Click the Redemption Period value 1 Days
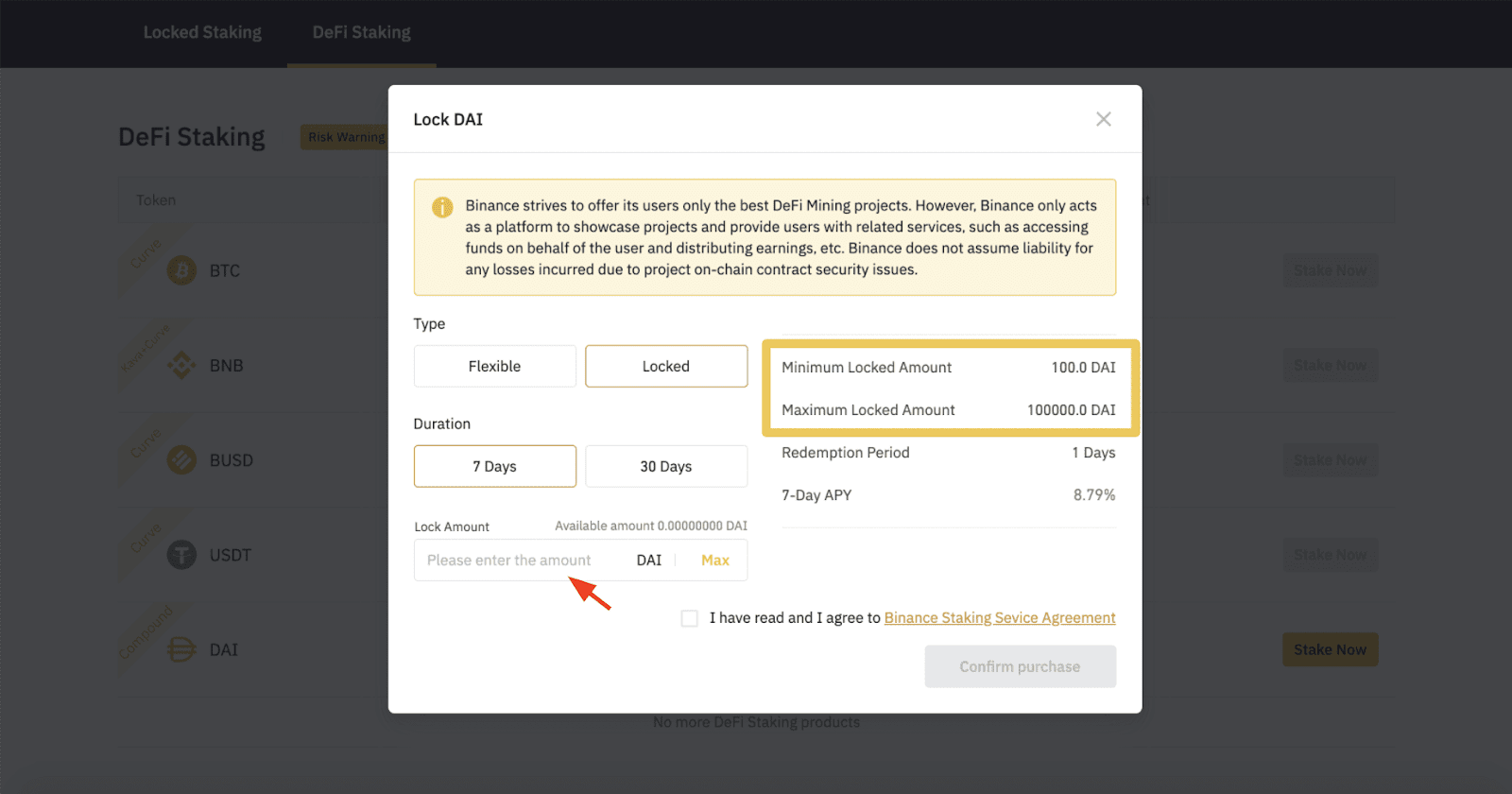This screenshot has height=794, width=1512. point(1093,453)
